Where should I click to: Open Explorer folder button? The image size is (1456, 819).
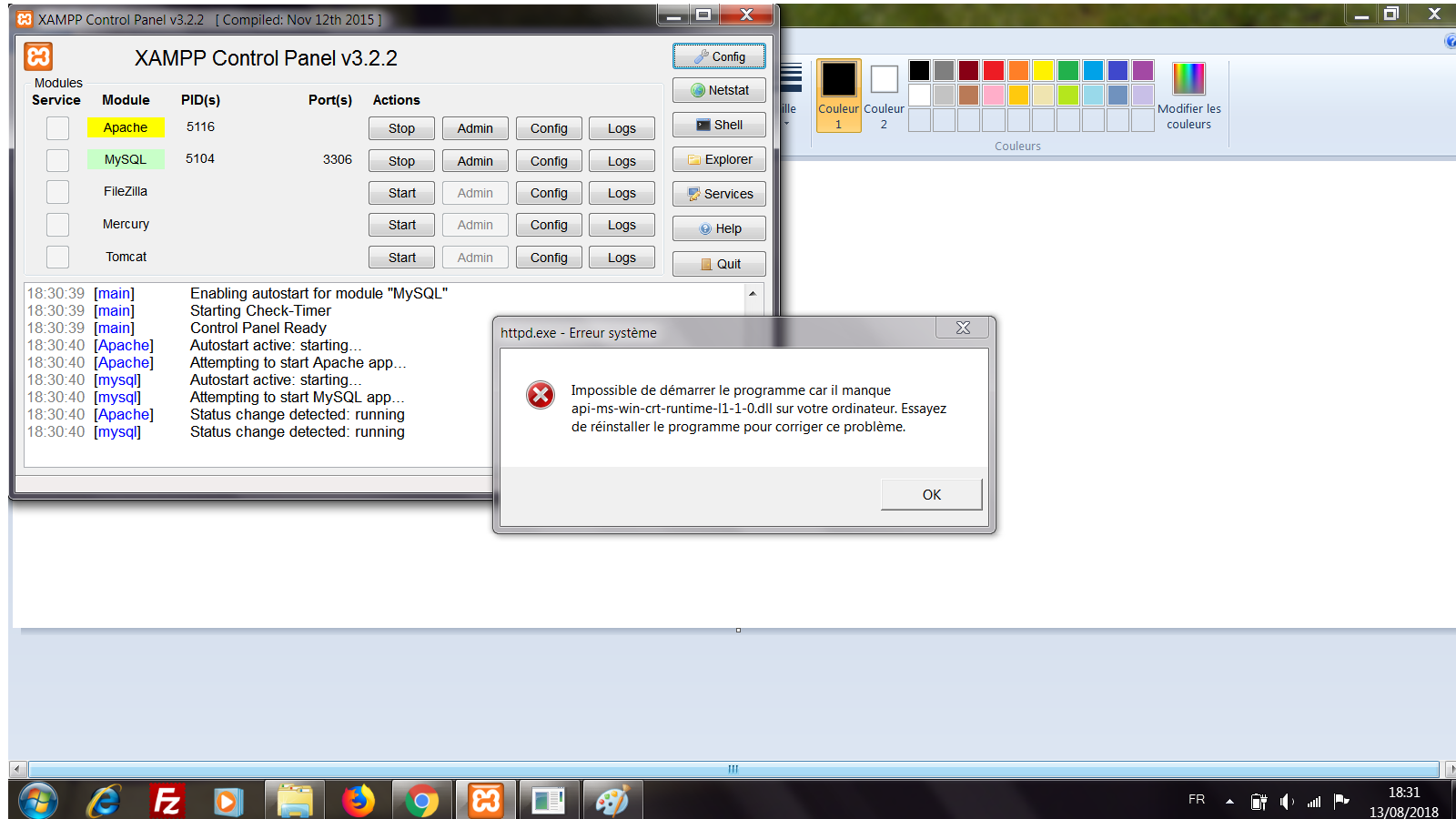(719, 159)
